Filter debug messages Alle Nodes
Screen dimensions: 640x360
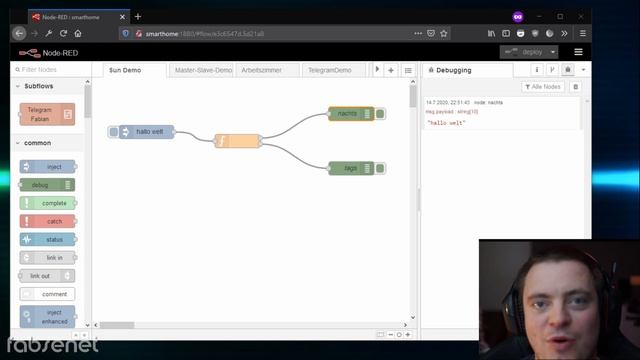click(543, 87)
